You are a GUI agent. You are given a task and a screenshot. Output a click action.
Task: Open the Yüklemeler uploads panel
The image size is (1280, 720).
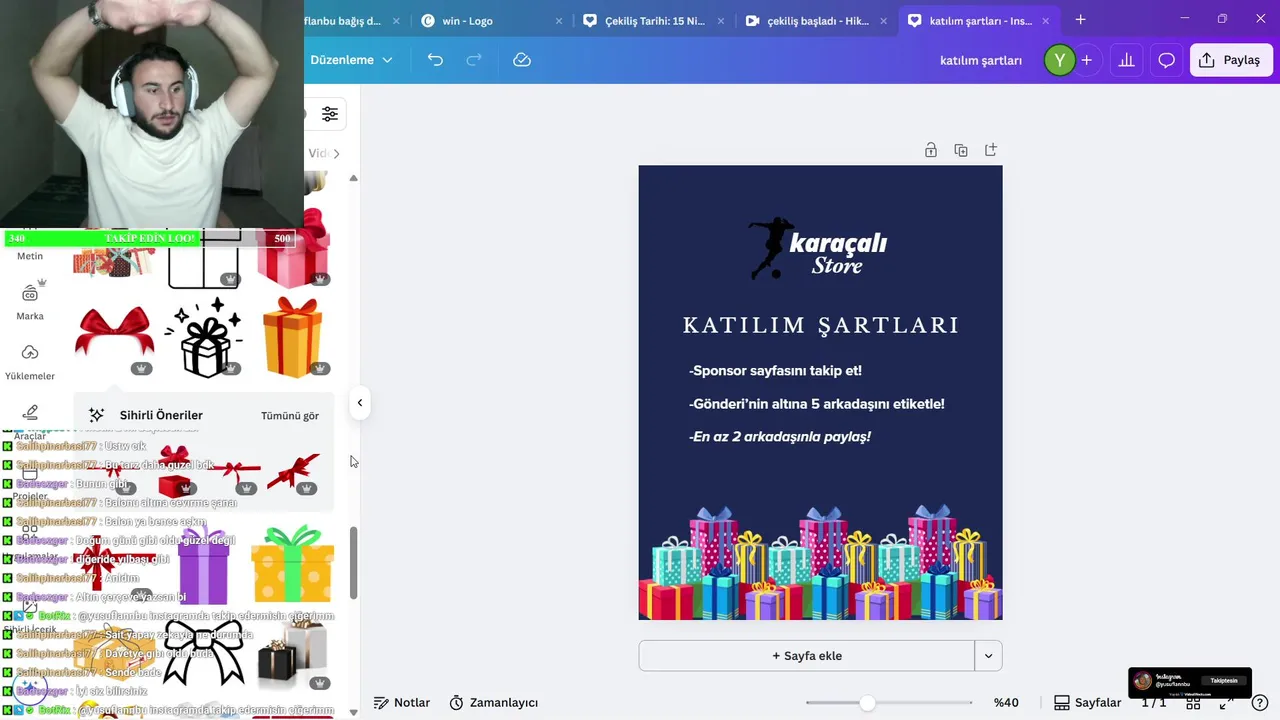[30, 361]
